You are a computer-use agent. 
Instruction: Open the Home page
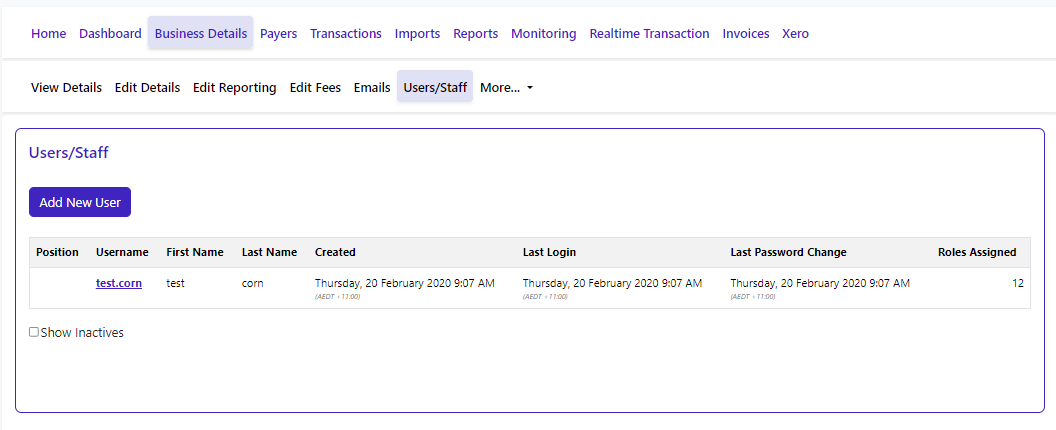click(x=48, y=33)
